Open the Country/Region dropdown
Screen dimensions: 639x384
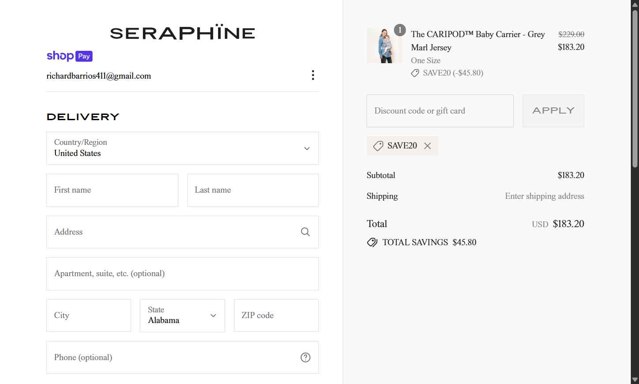pyautogui.click(x=183, y=148)
